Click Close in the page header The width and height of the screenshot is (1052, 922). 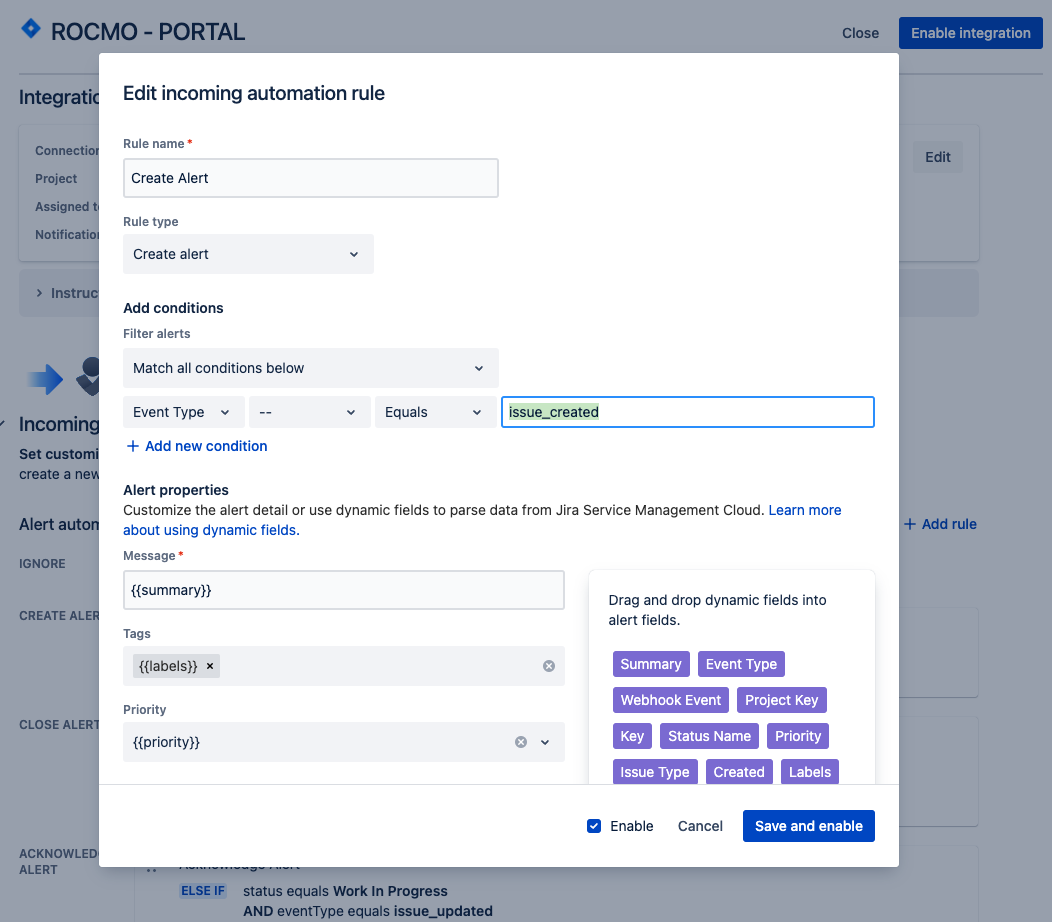coord(860,33)
